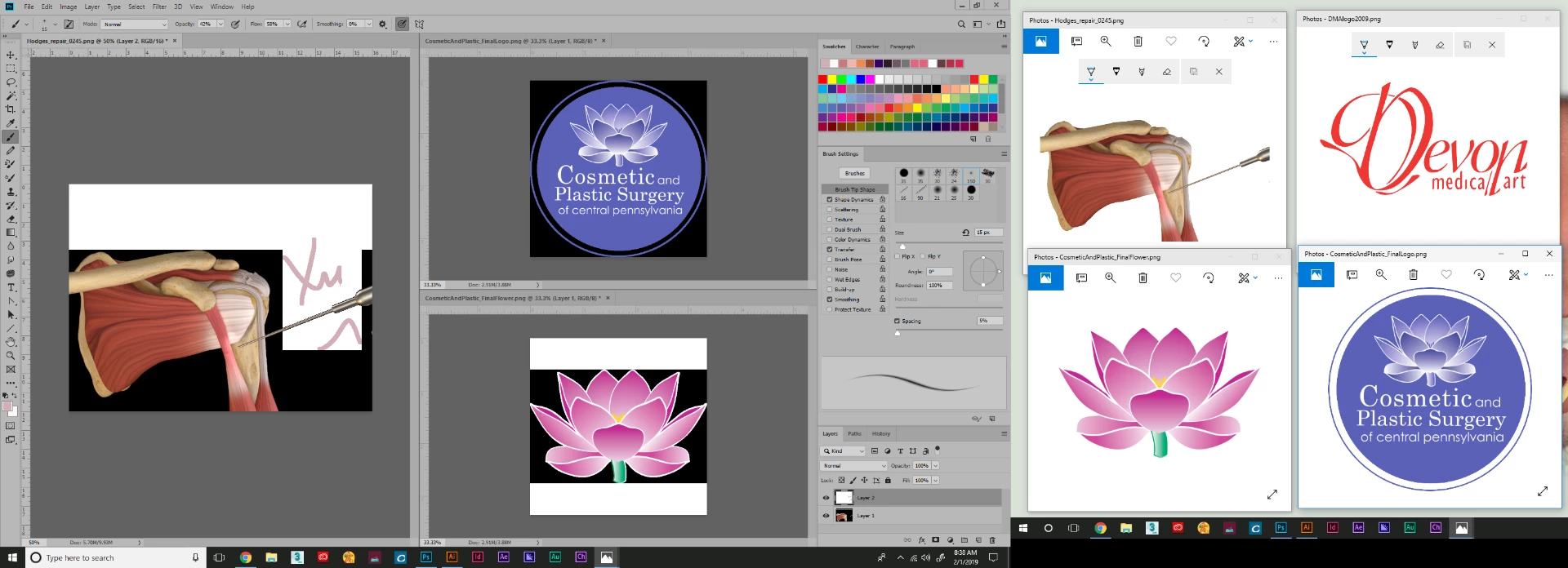Select the Move tool in Photoshop toolbar

point(11,55)
